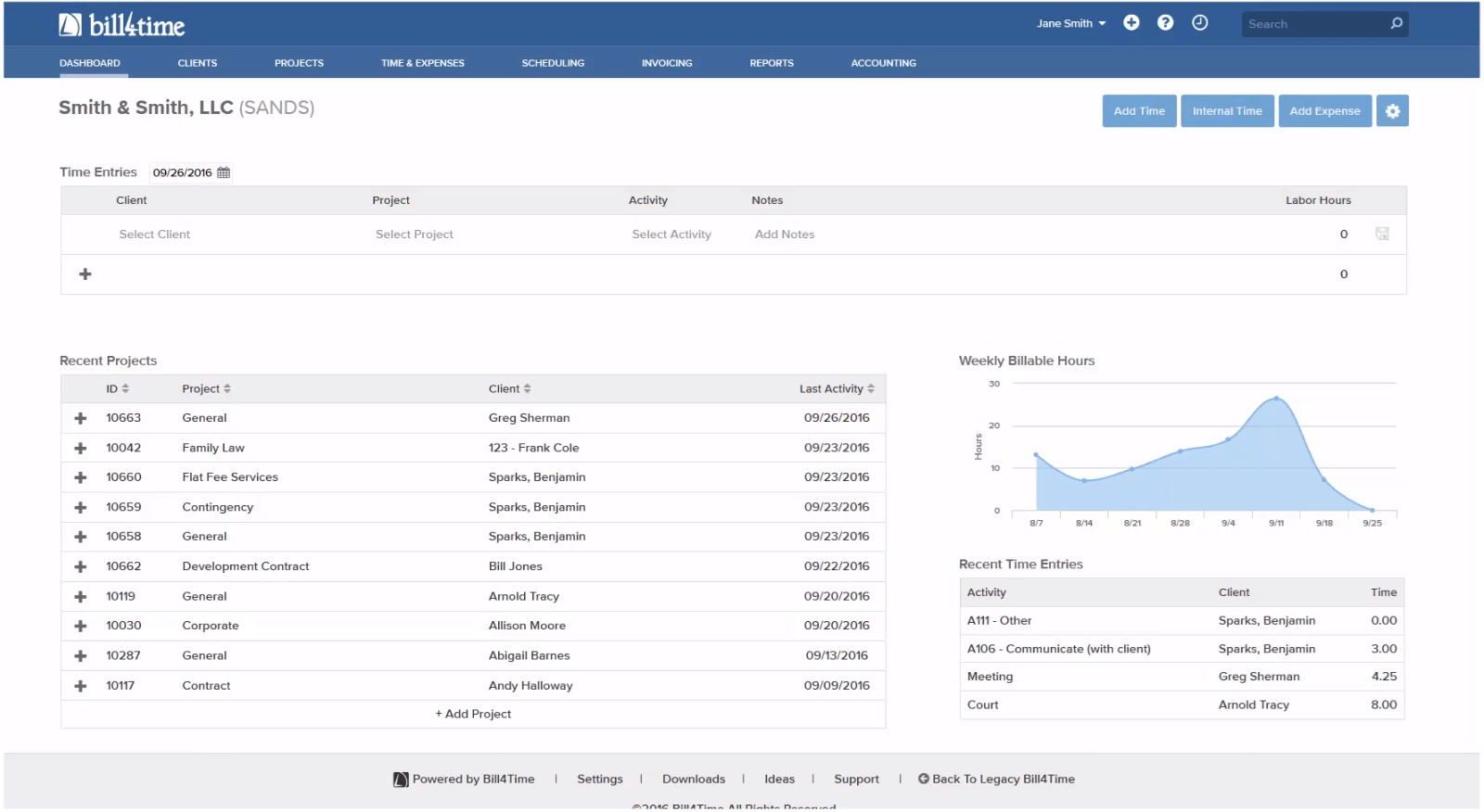1484x812 pixels.
Task: Click the Add Expense button
Action: pyautogui.click(x=1324, y=111)
